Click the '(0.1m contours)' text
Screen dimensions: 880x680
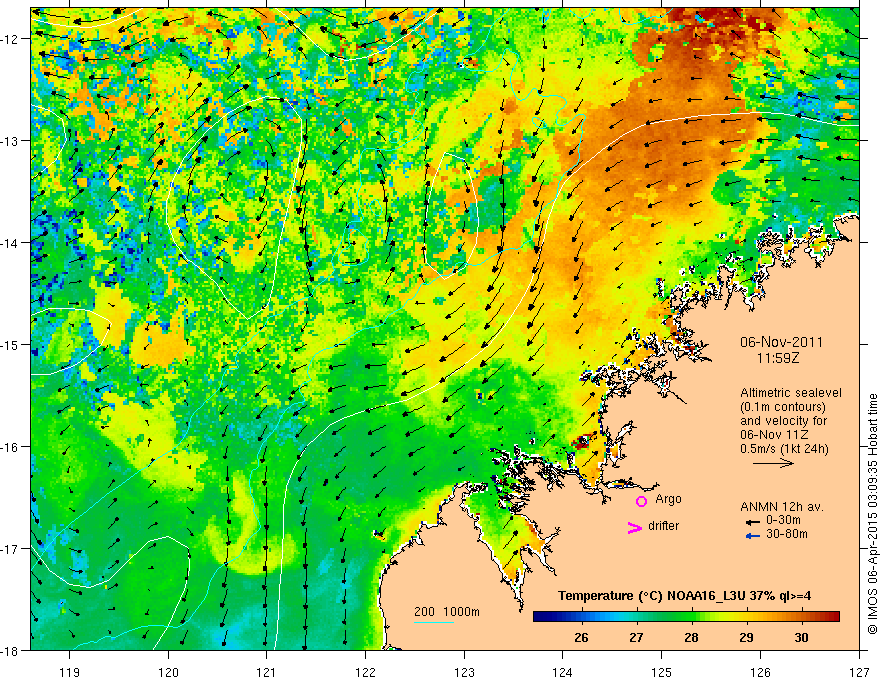click(x=783, y=407)
